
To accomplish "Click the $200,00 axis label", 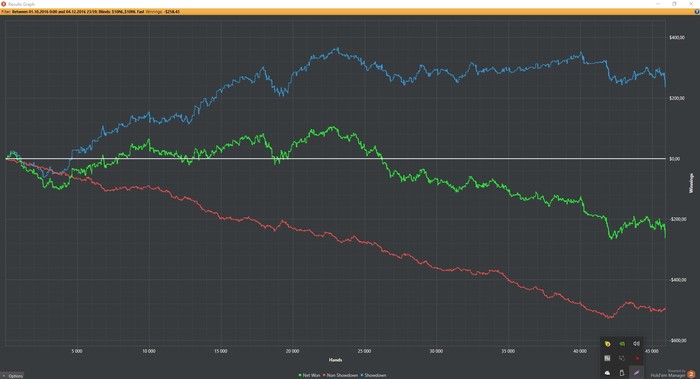I will 677,98.
